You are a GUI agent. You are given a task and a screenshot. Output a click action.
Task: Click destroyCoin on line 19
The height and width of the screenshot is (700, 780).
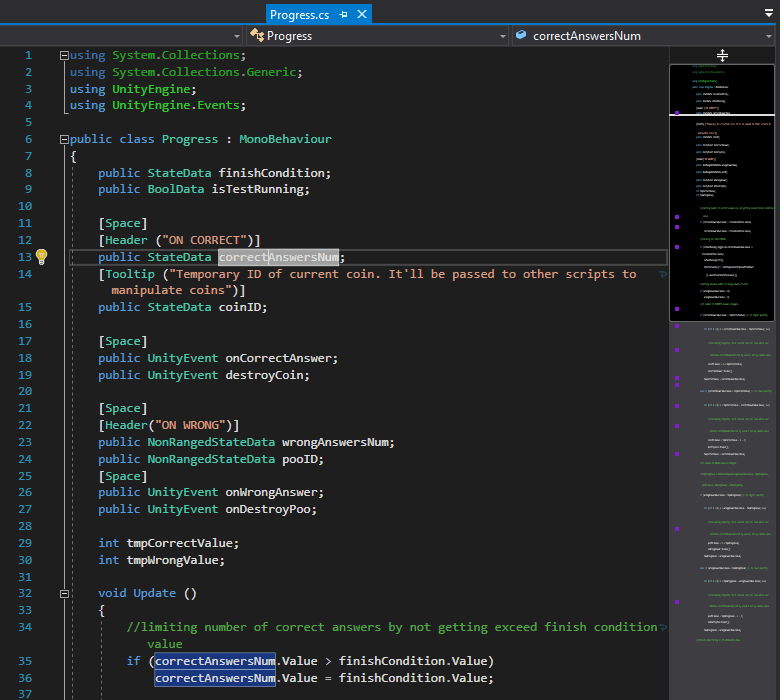pyautogui.click(x=264, y=375)
